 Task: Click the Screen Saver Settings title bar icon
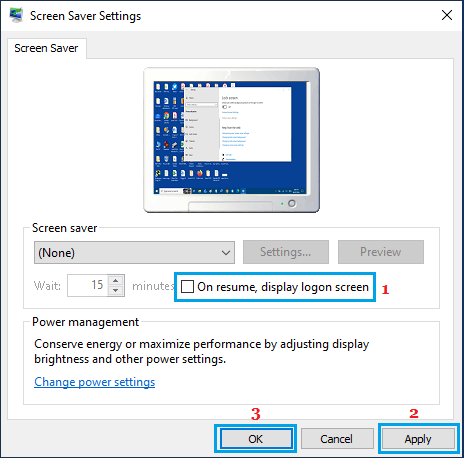16,15
